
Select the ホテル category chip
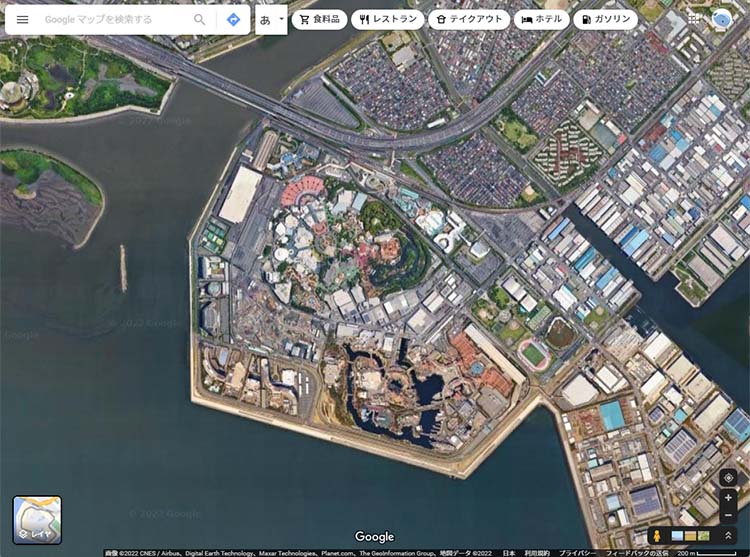pos(541,20)
